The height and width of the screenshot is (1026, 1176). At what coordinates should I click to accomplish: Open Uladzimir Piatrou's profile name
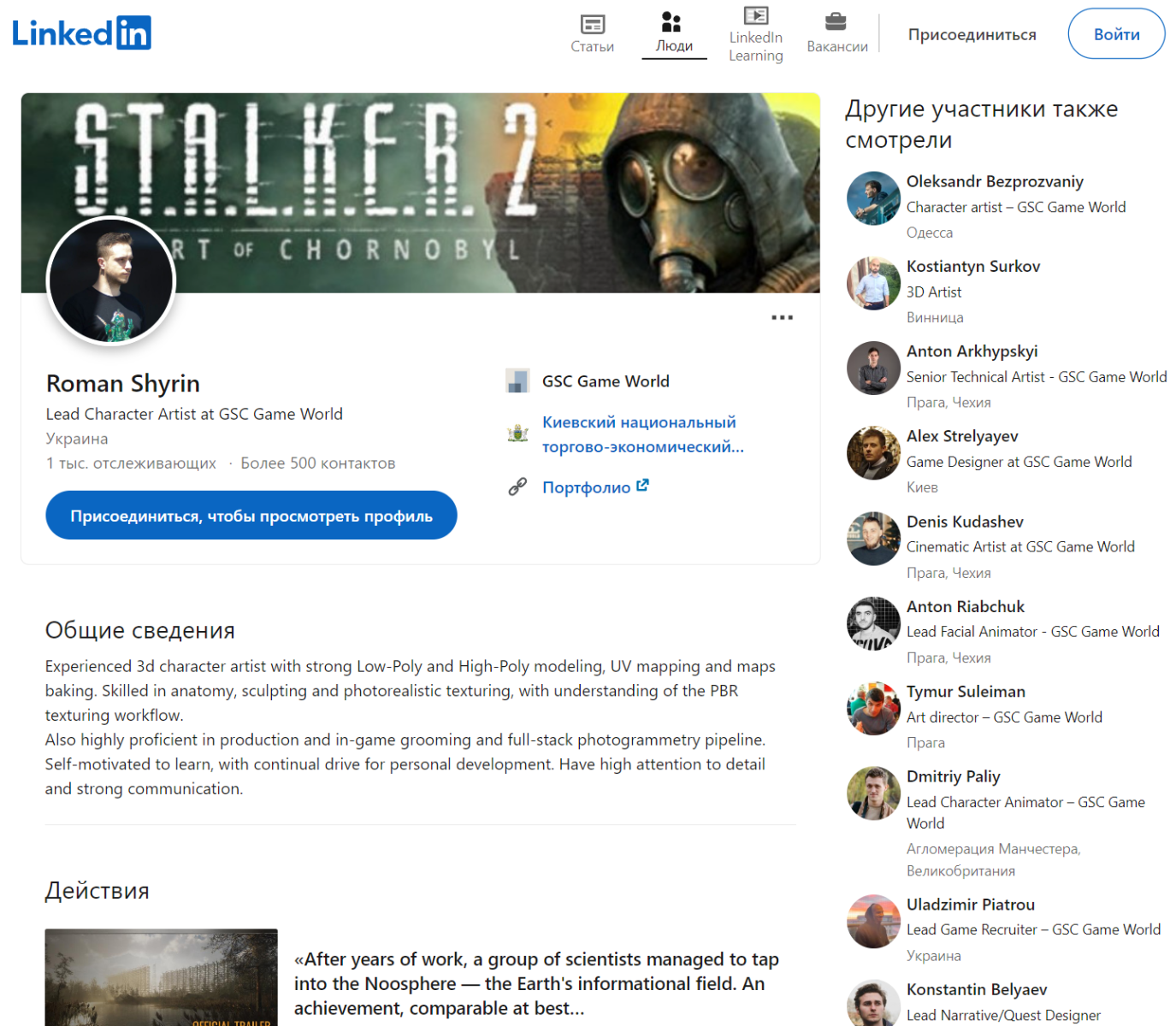click(x=971, y=905)
